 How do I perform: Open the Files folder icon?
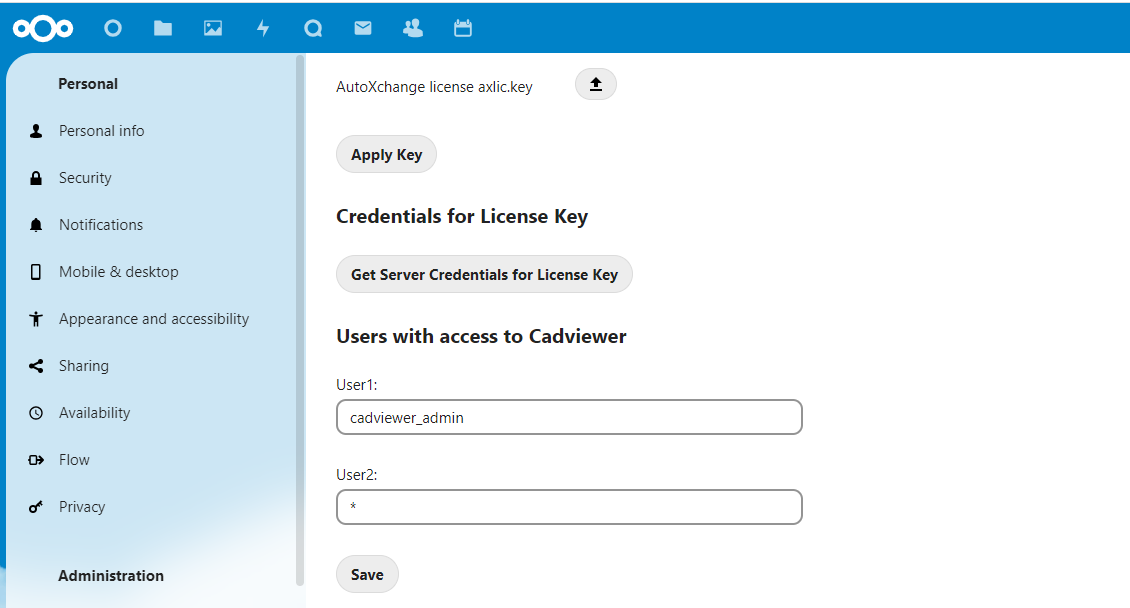point(163,28)
